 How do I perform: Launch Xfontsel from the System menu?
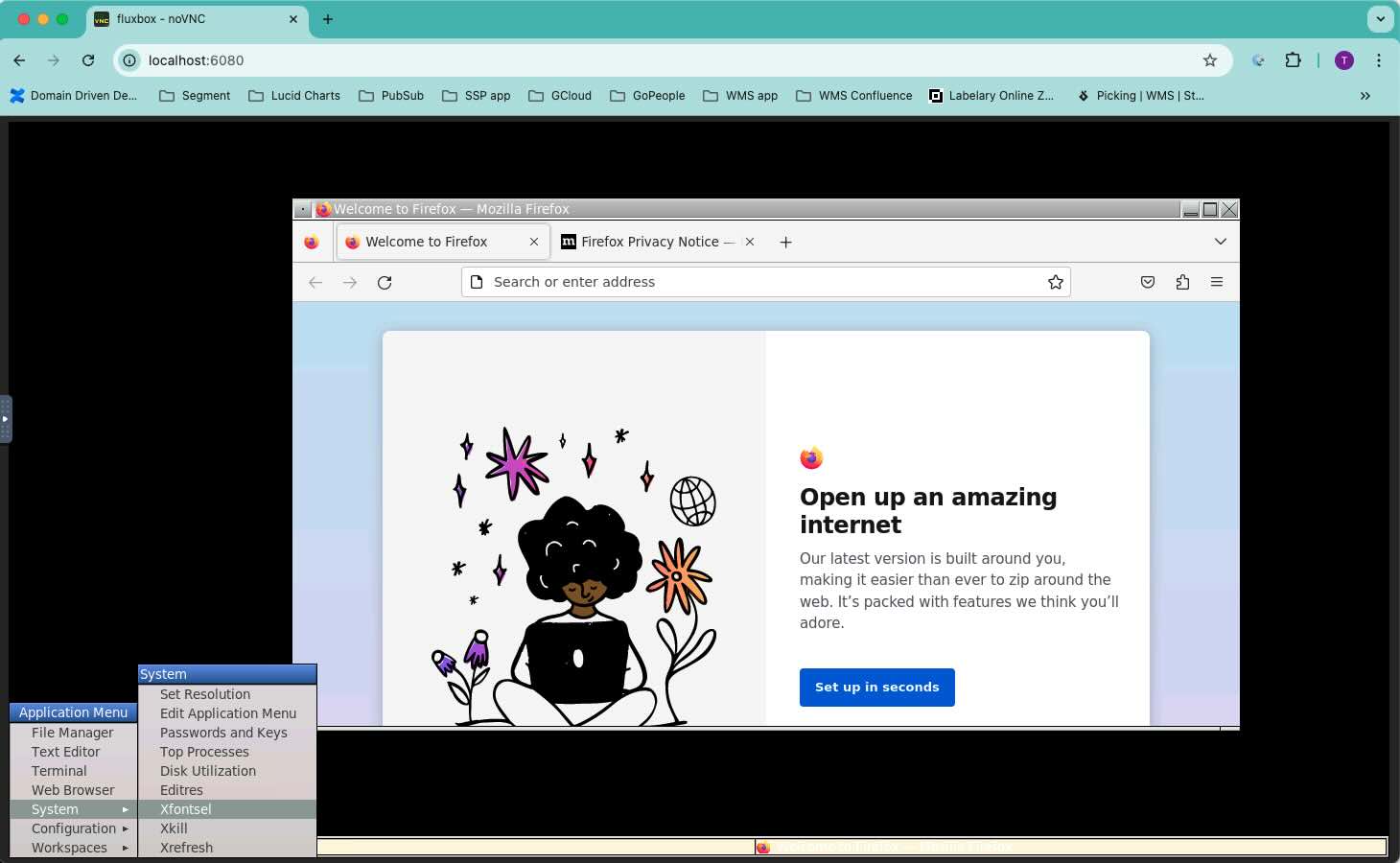point(227,809)
